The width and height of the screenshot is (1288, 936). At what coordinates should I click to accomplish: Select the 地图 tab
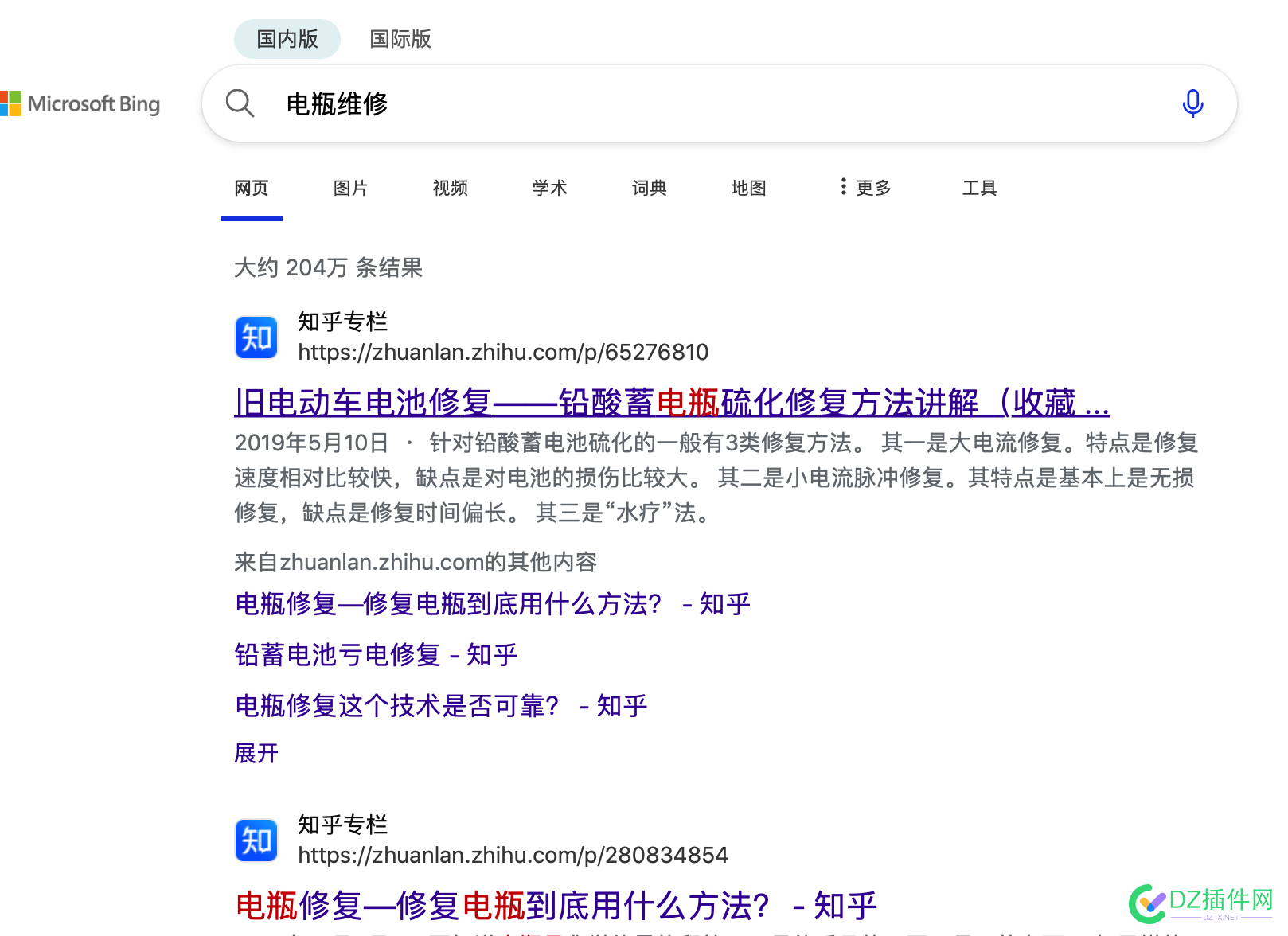coord(749,188)
